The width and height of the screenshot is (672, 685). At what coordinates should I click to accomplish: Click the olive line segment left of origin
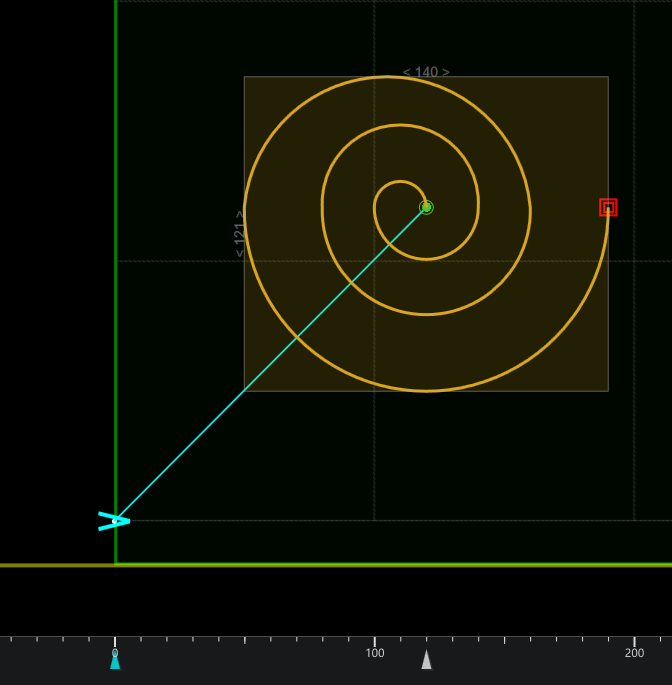56,565
